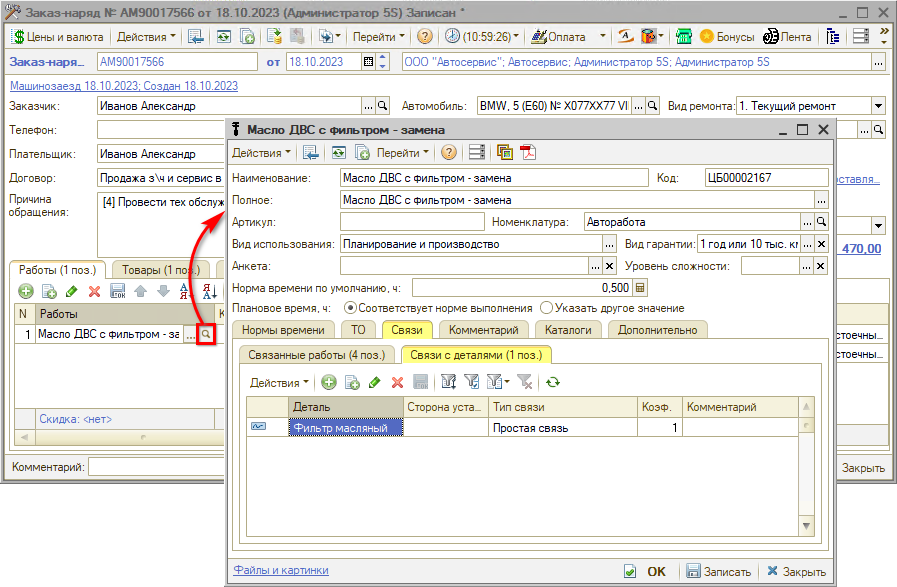Switch to the Комментарий tab
Screen dimensions: 897x587
(x=483, y=330)
